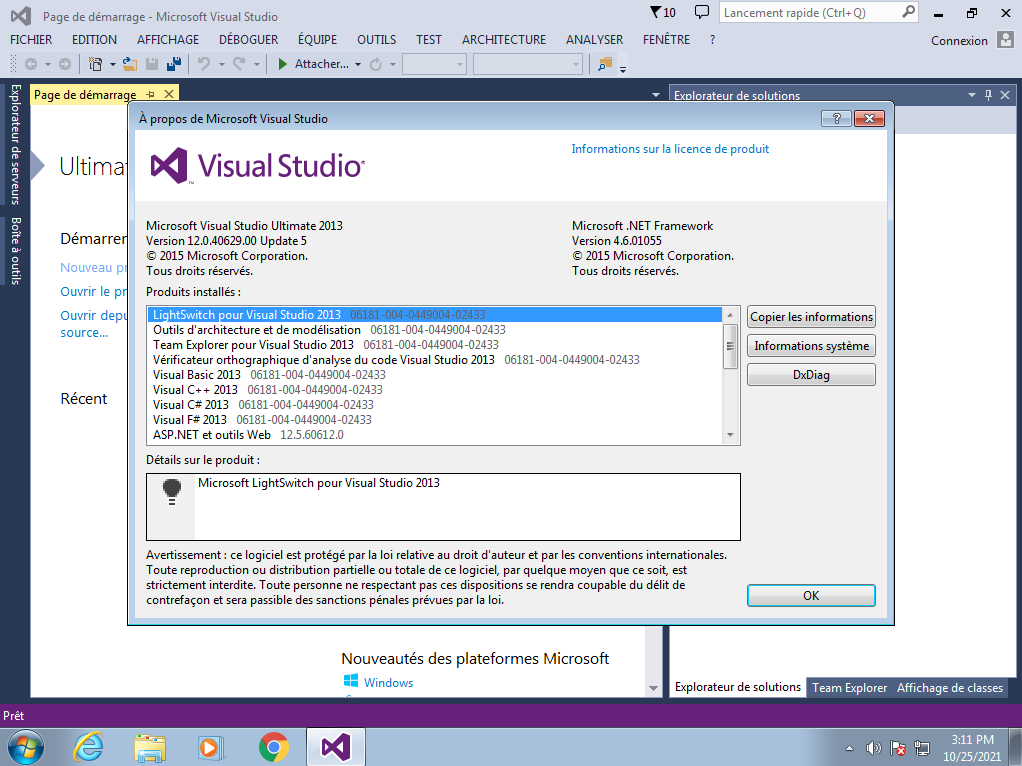Open the Attacher dropdown arrow
This screenshot has width=1022, height=766.
358,65
